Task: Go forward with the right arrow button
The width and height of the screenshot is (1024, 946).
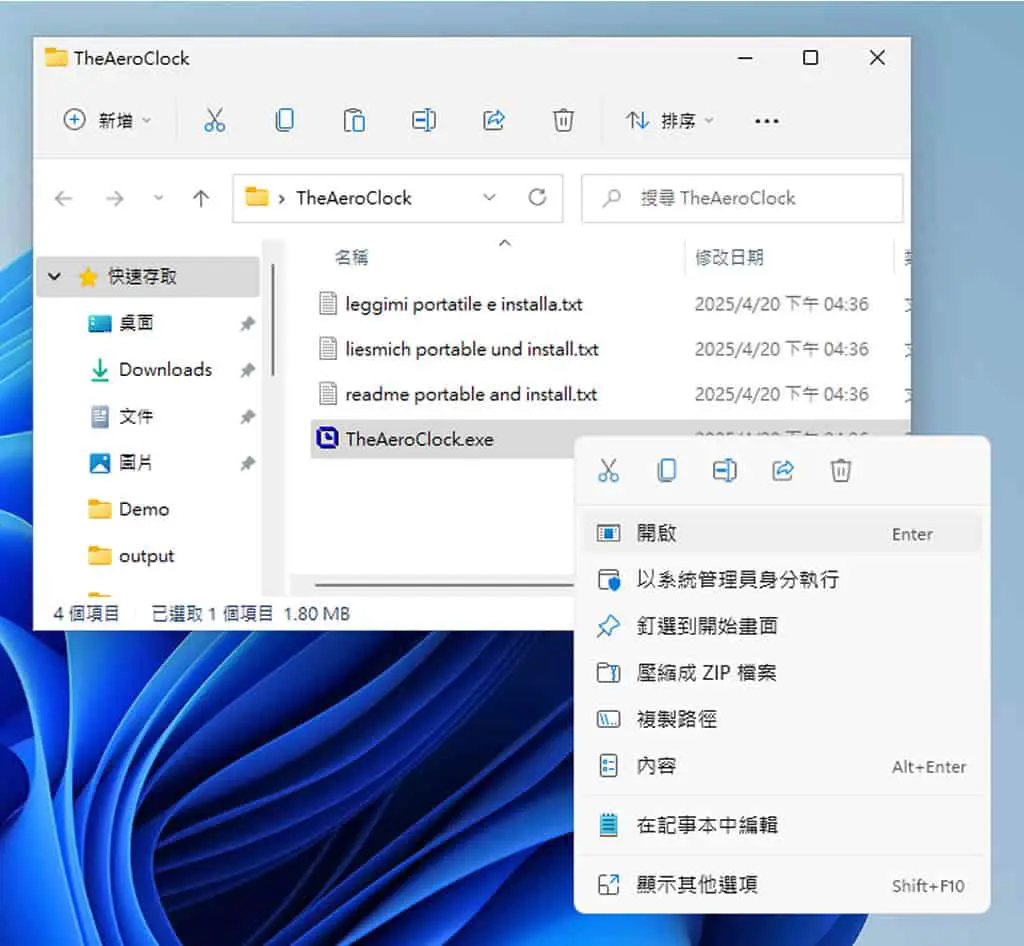Action: click(x=115, y=198)
